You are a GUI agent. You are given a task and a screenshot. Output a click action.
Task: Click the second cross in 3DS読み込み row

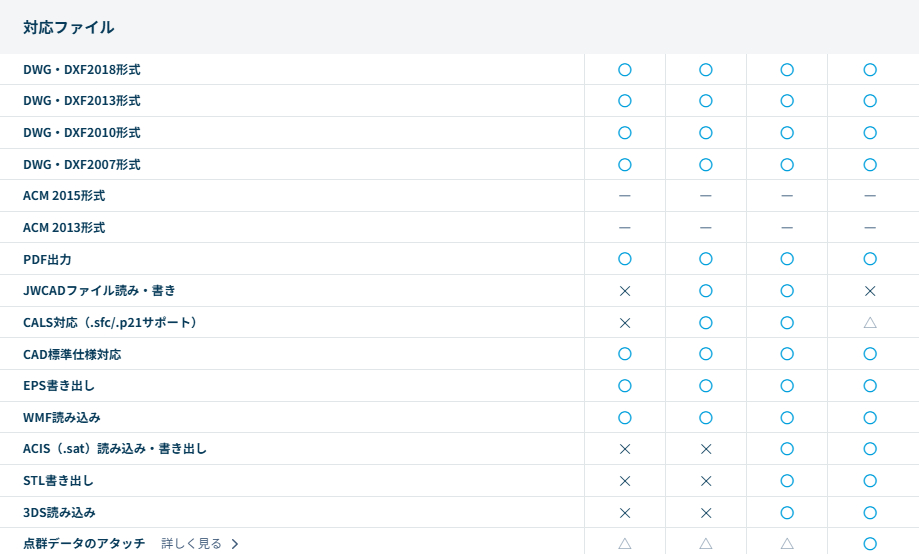coord(706,513)
